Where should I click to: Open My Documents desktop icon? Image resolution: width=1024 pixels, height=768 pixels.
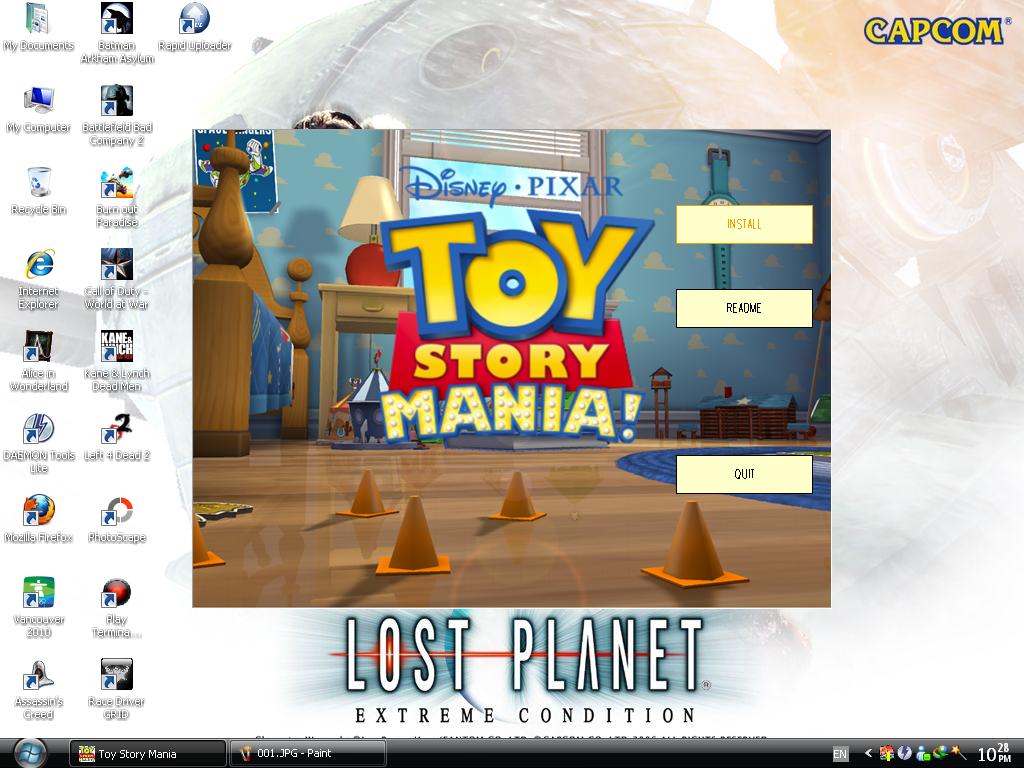pyautogui.click(x=39, y=27)
